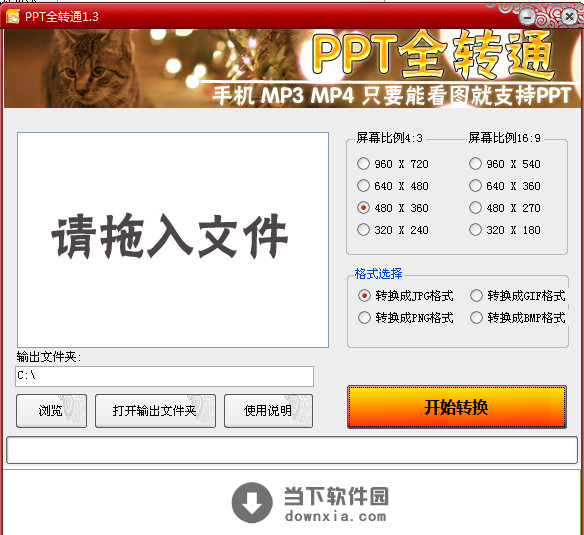
Task: Select the 480 X 360 resolution option
Action: [x=393, y=208]
